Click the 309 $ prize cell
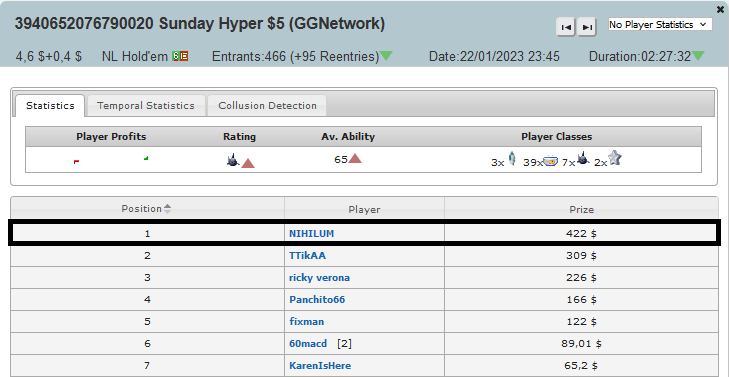 pyautogui.click(x=581, y=256)
